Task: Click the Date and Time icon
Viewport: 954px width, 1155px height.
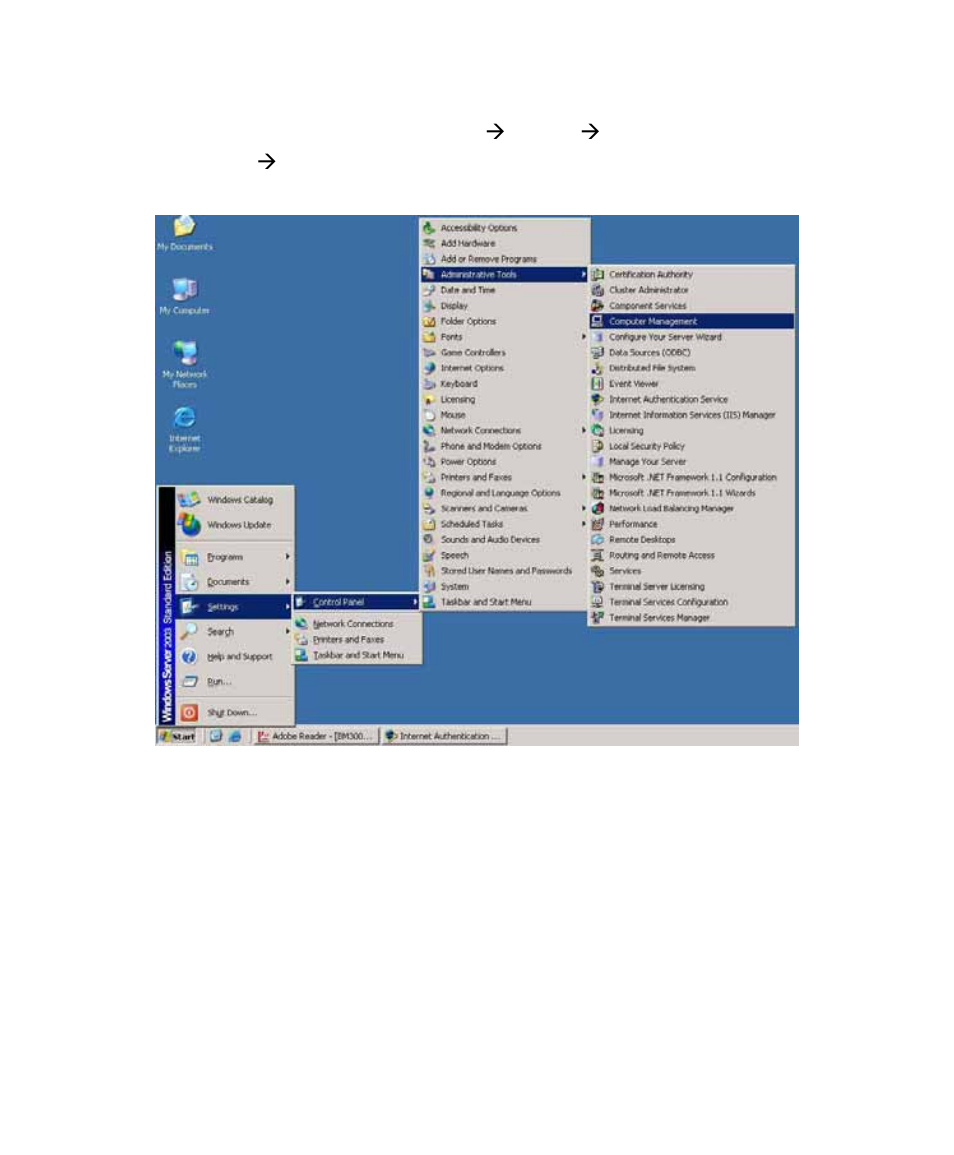Action: [429, 290]
